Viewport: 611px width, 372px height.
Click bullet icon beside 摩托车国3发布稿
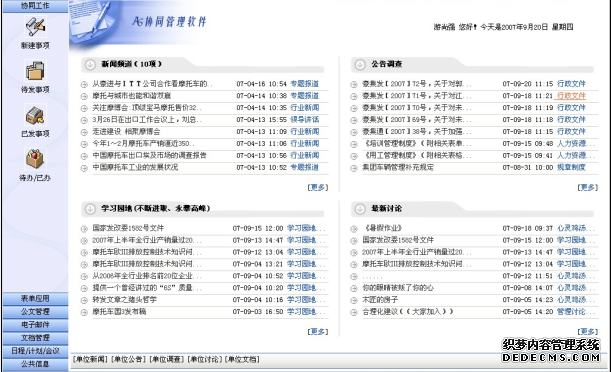click(84, 312)
